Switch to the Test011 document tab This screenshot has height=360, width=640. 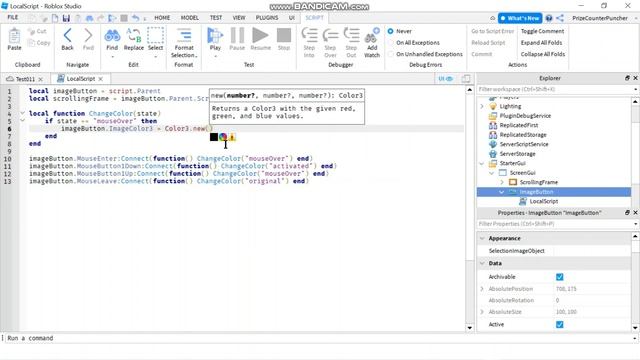pyautogui.click(x=25, y=79)
